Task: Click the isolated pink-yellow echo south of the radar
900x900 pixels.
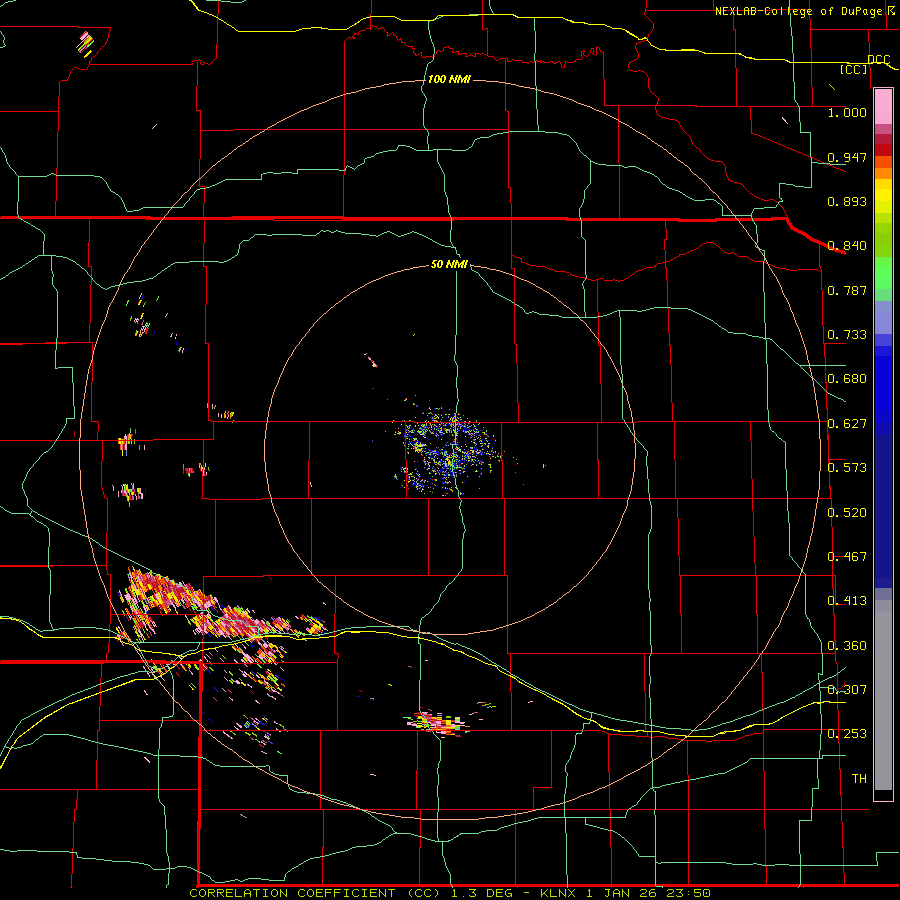Action: coord(437,723)
